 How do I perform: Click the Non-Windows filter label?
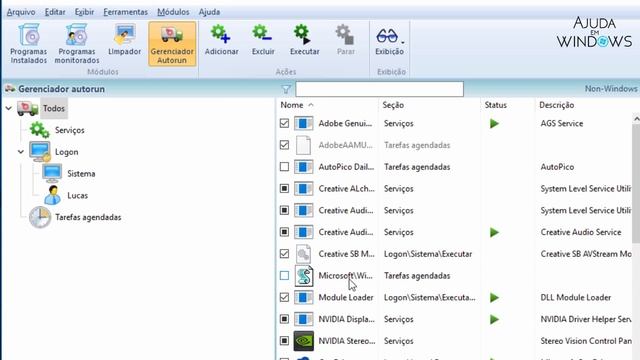(x=611, y=89)
